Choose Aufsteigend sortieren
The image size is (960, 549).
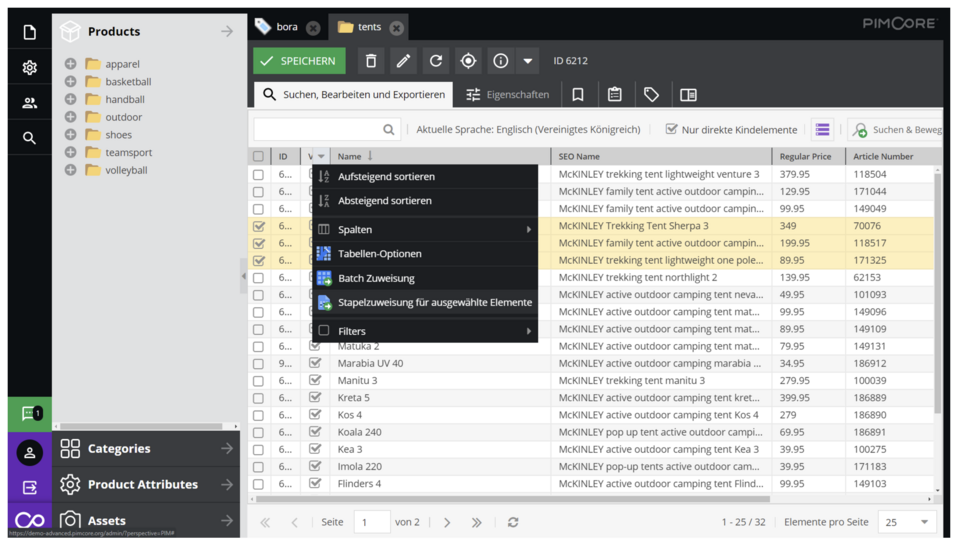click(x=425, y=176)
